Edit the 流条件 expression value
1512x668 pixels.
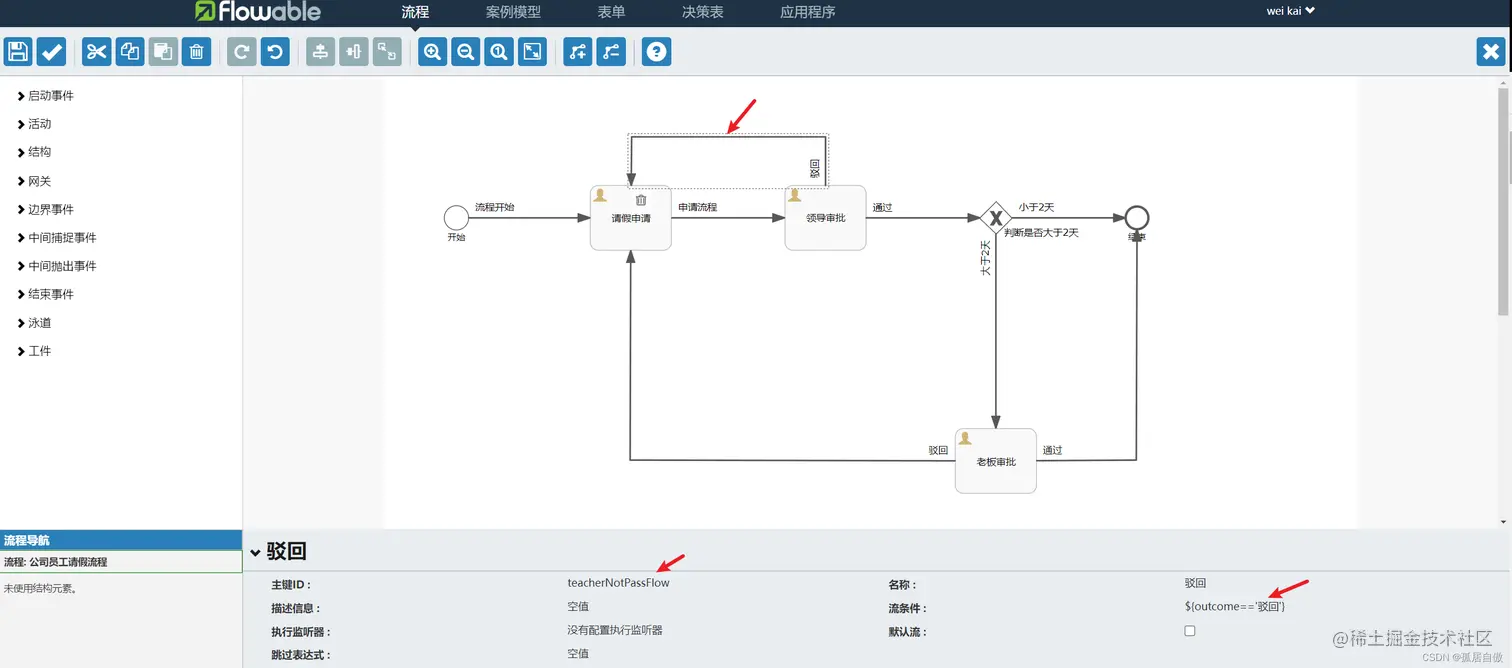(1235, 607)
